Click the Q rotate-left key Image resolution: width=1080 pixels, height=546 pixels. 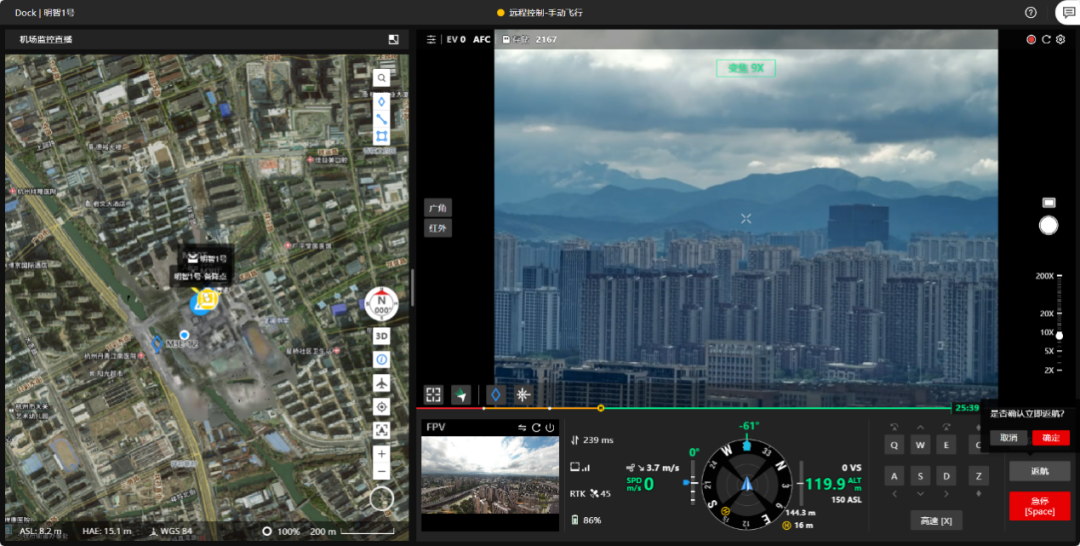point(894,445)
